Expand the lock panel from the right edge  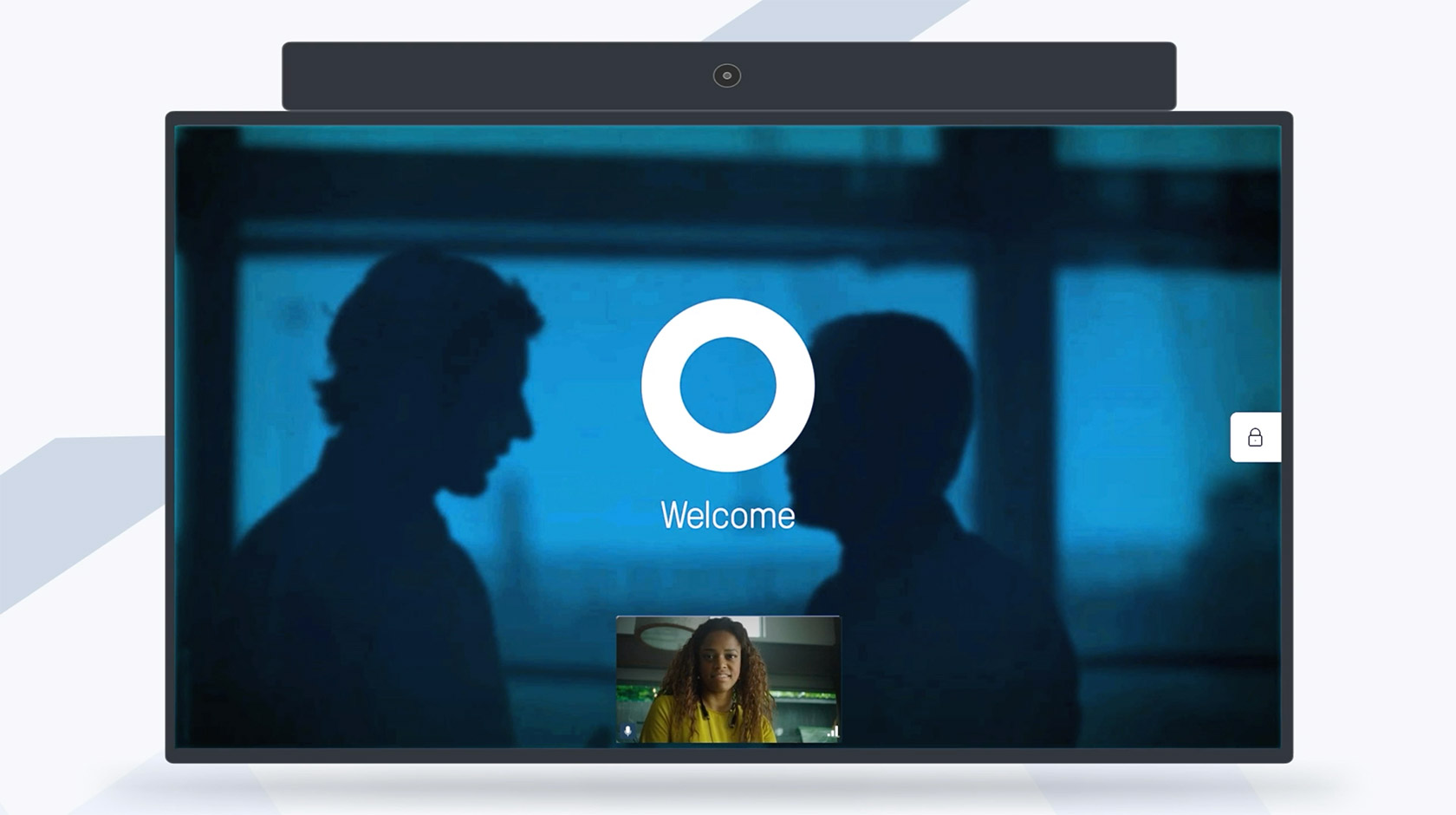[x=1253, y=438]
